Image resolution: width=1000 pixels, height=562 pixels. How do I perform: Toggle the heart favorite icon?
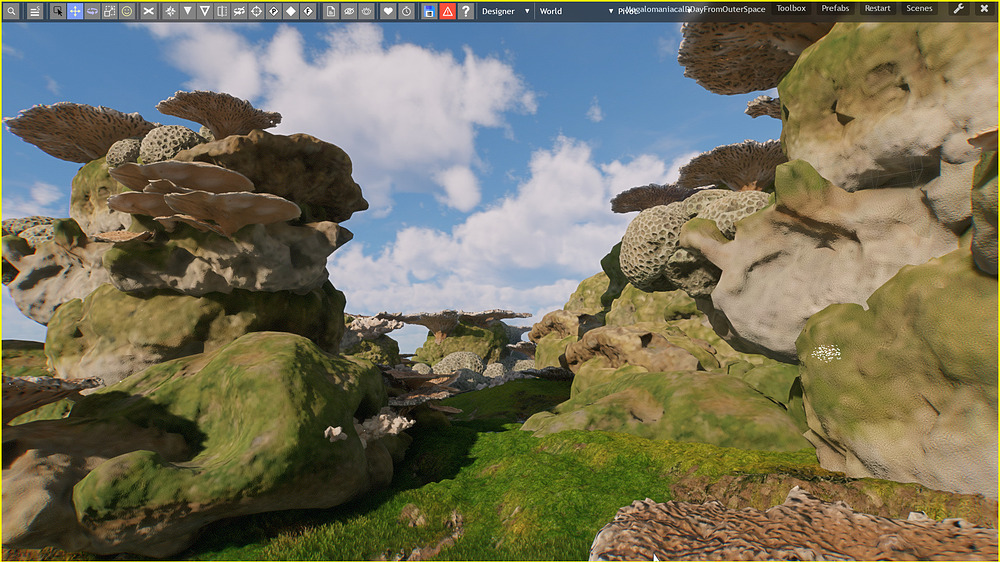tap(389, 11)
